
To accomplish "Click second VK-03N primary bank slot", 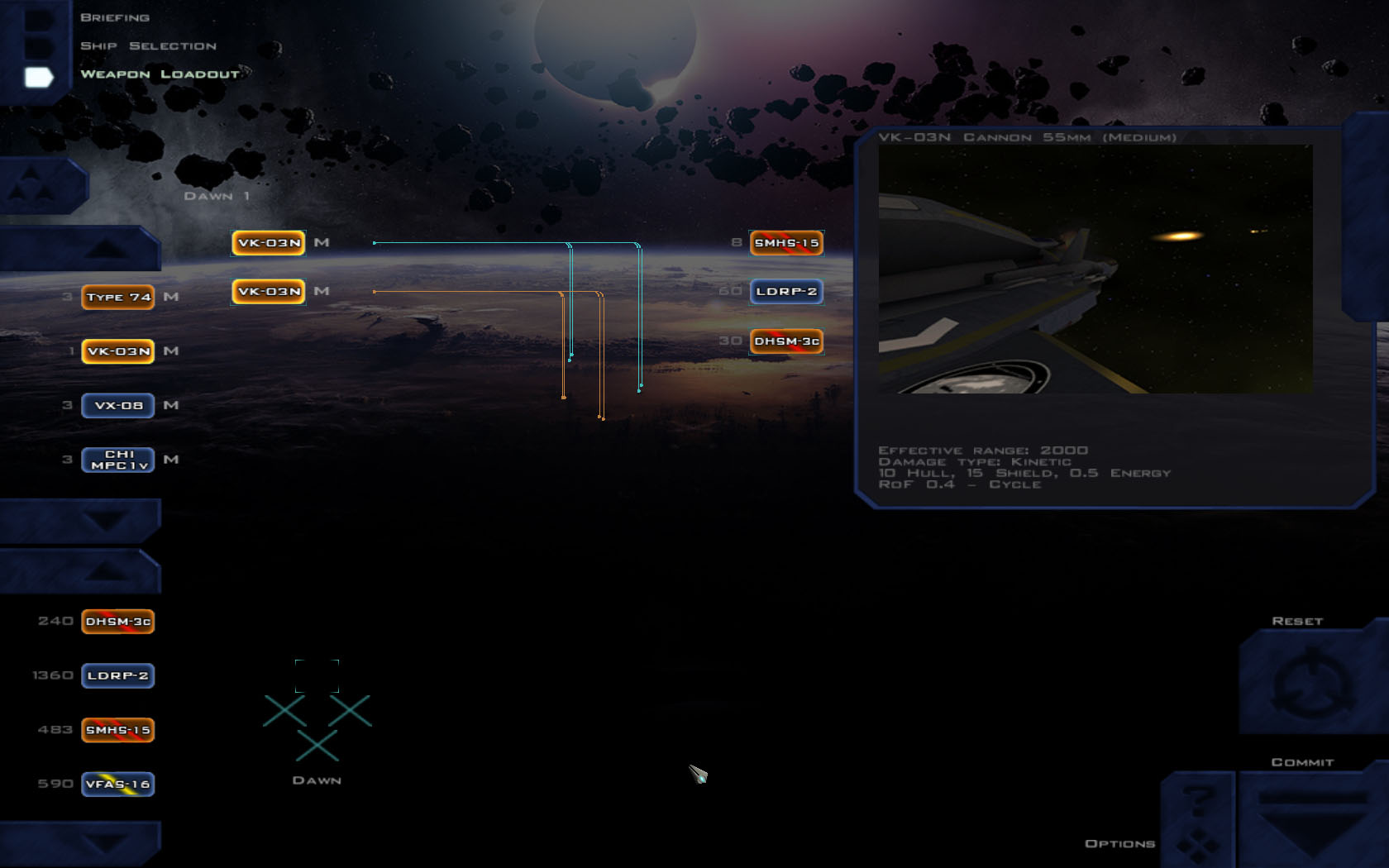I will 268,291.
